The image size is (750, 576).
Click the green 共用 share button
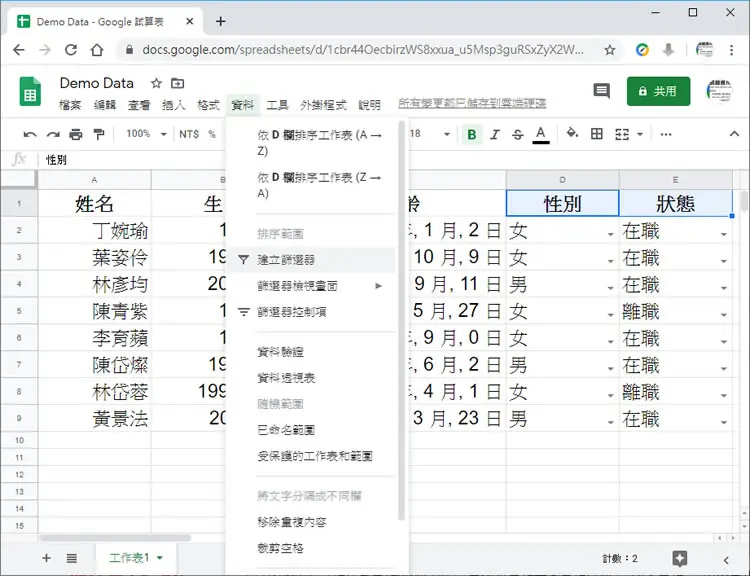click(658, 91)
